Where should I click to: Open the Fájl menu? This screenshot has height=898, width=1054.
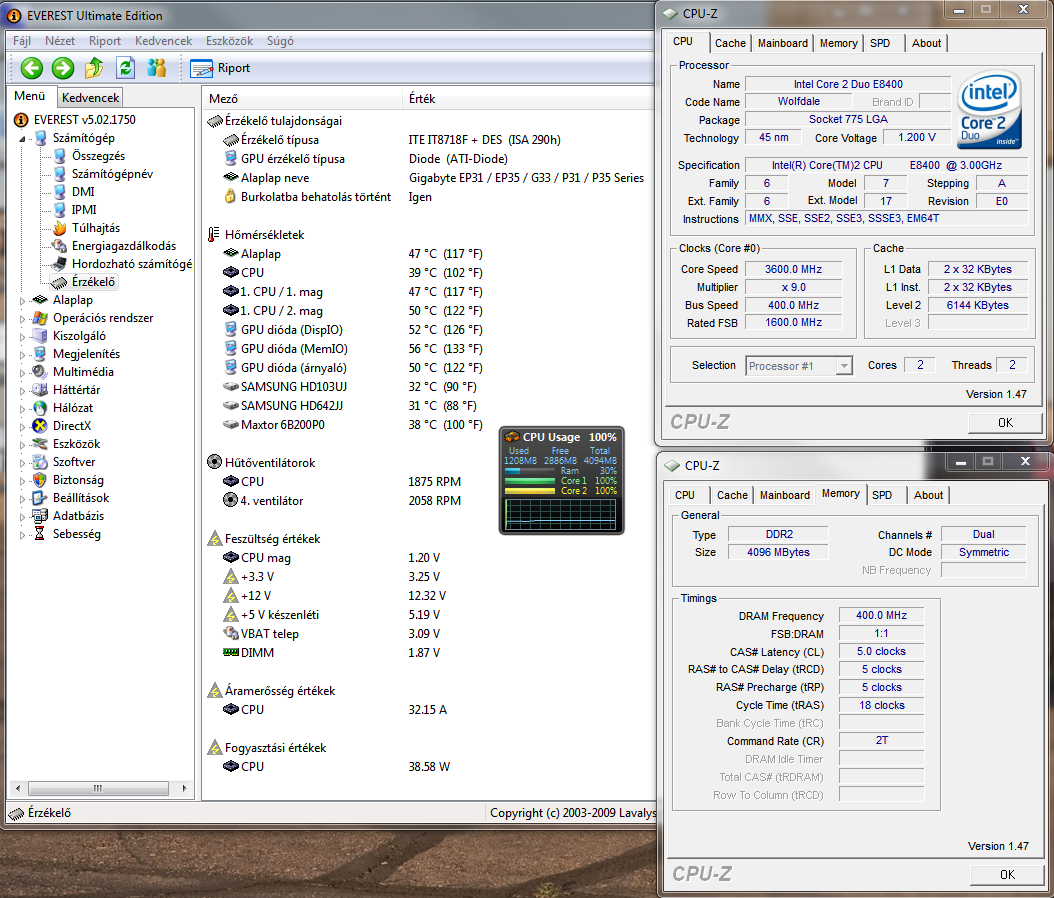pos(22,41)
